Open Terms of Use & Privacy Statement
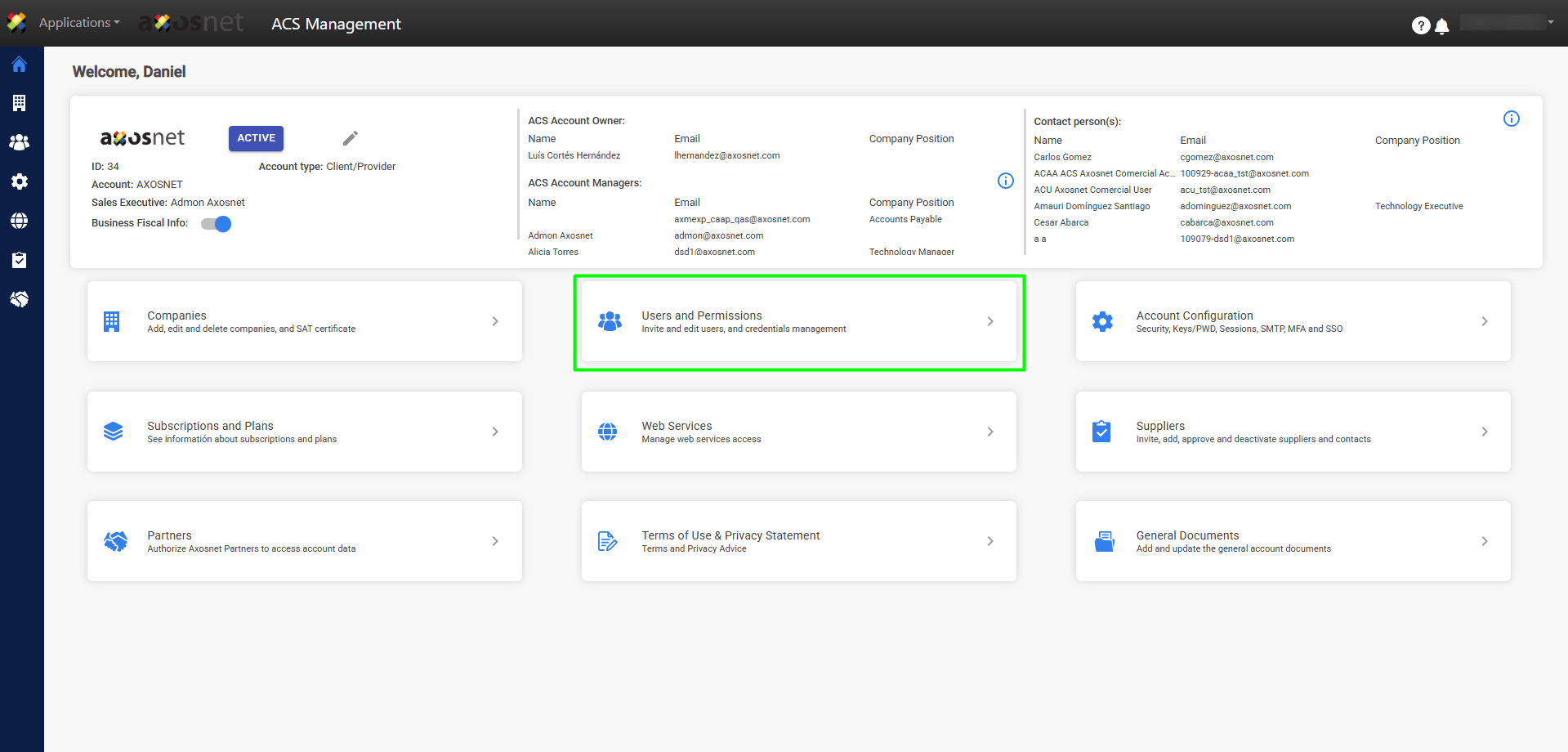Image resolution: width=1568 pixels, height=752 pixels. click(798, 541)
